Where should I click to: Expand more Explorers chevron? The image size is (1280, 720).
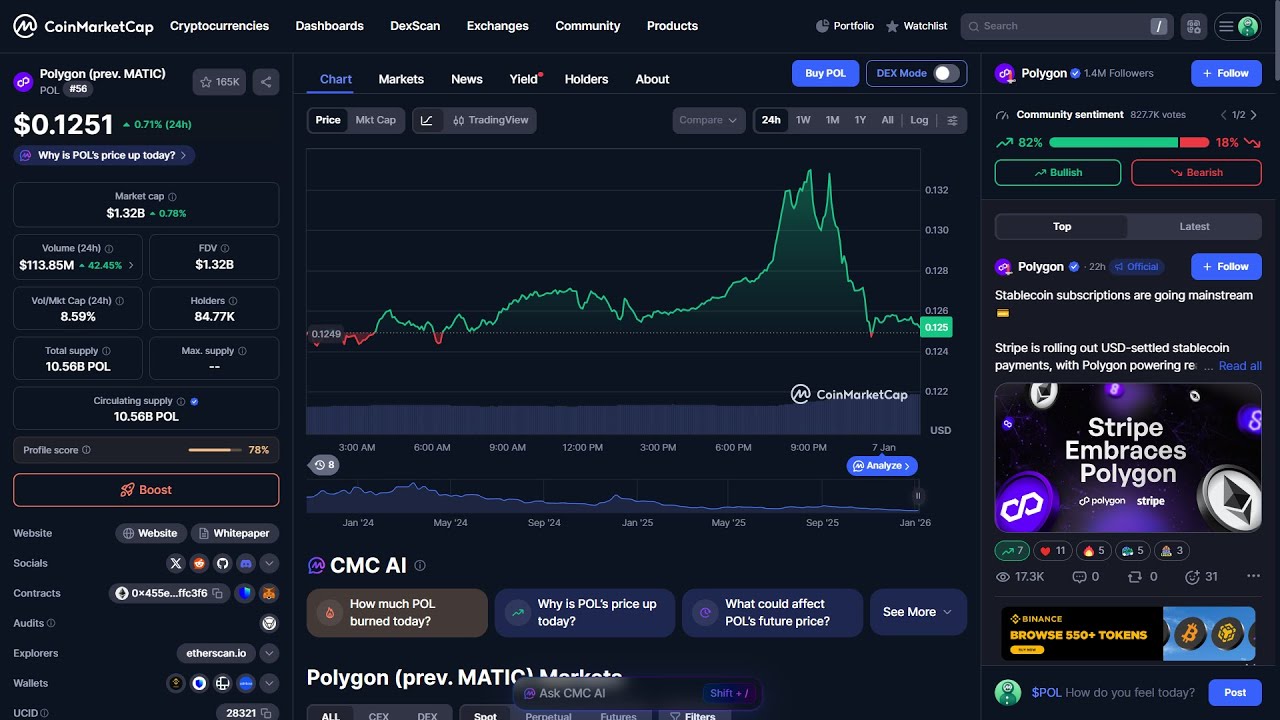(269, 653)
